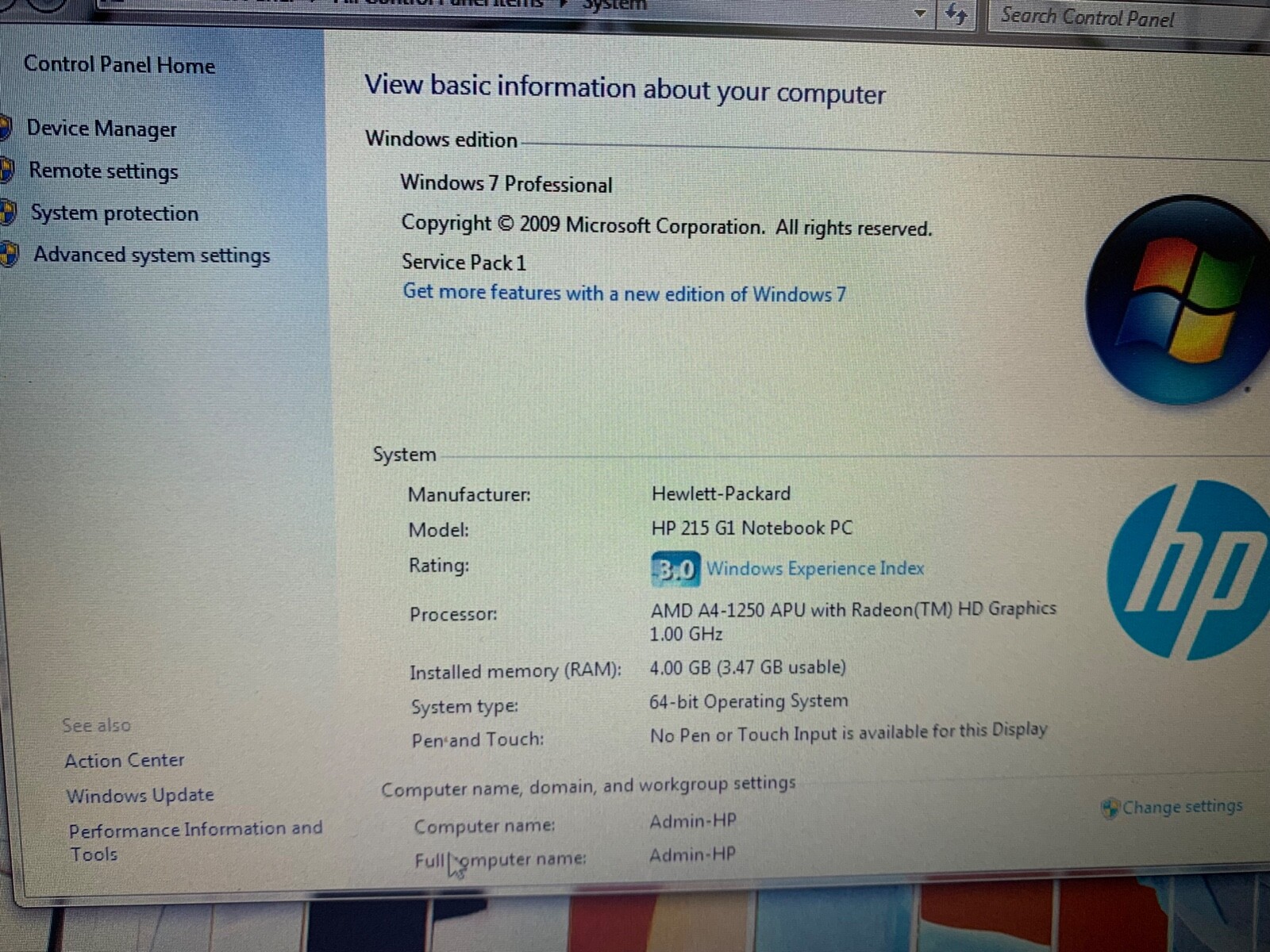1270x952 pixels.
Task: Select the HP 215 G1 Notebook PC model
Action: tap(752, 528)
